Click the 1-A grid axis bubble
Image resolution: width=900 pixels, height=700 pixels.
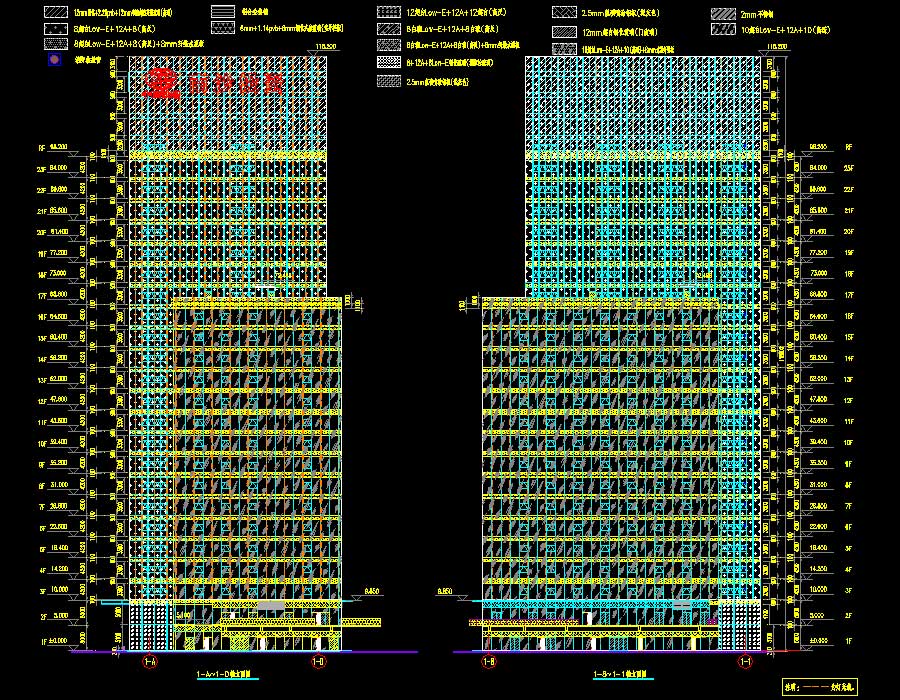pyautogui.click(x=150, y=662)
